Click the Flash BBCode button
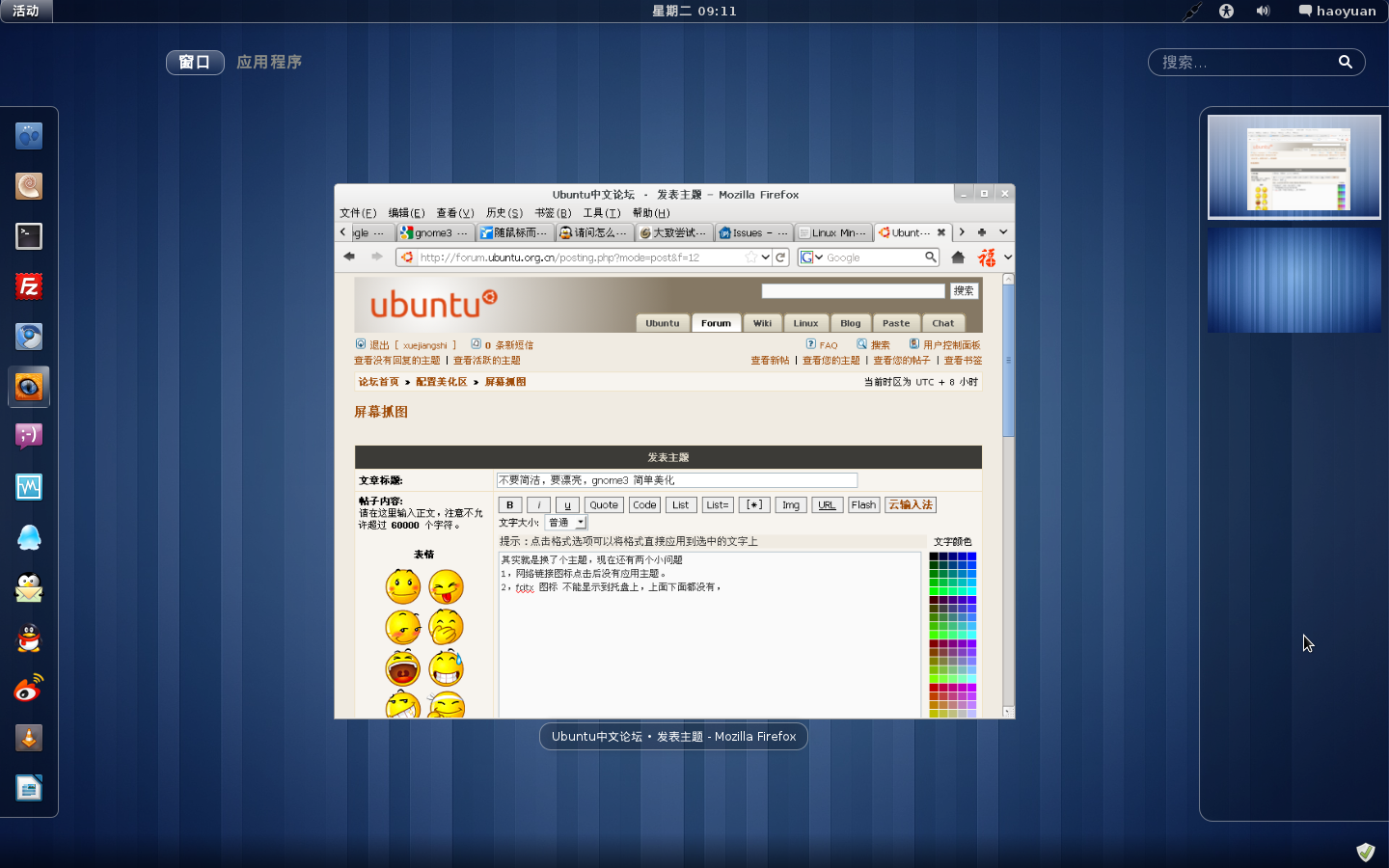The height and width of the screenshot is (868, 1389). click(863, 504)
